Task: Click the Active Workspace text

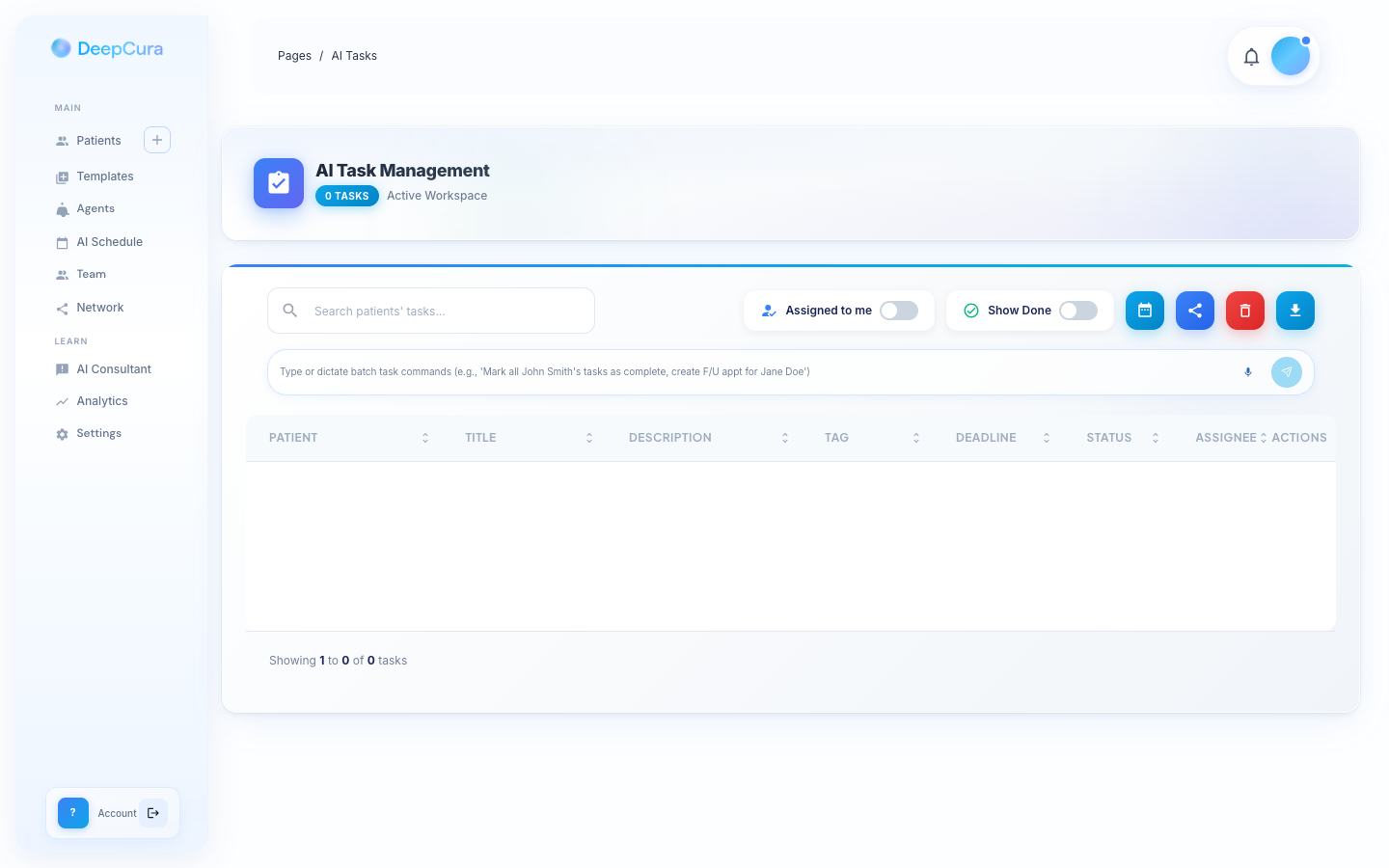Action: (437, 196)
